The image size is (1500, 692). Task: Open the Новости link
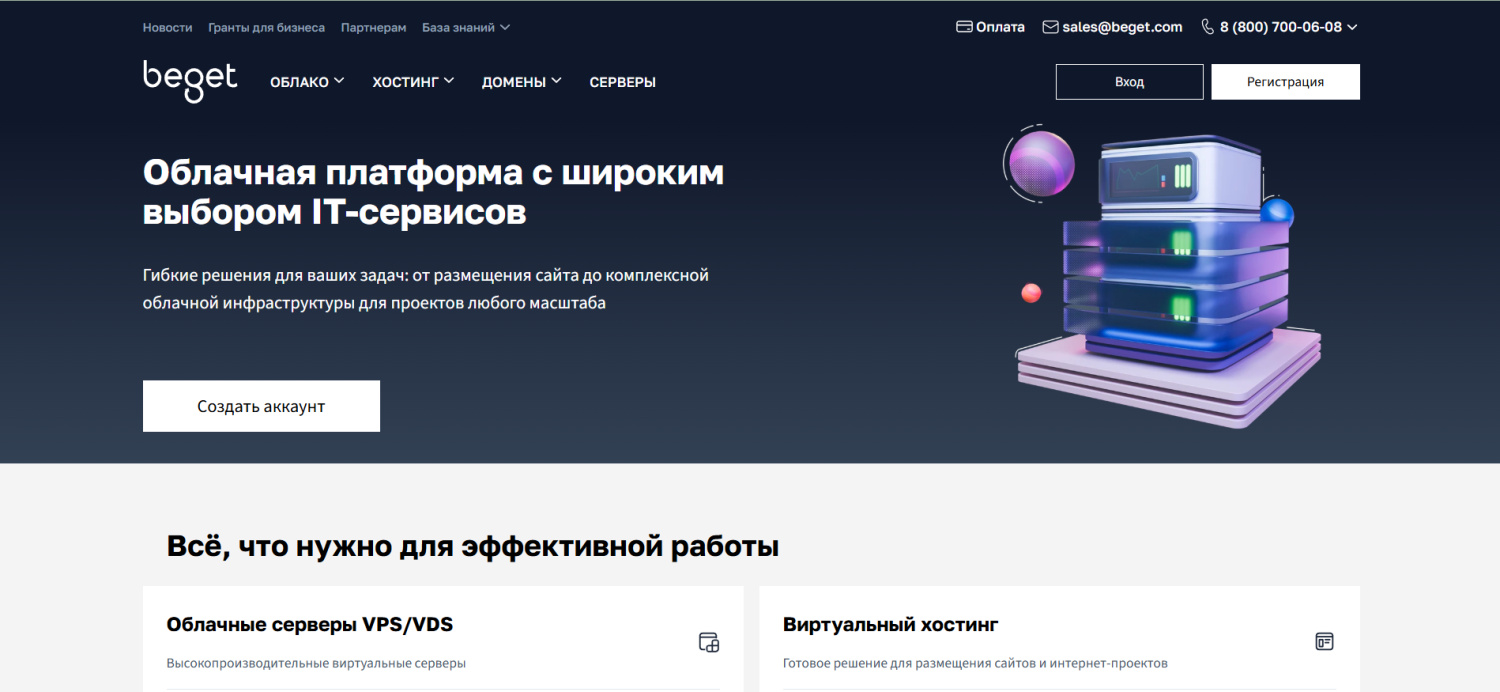coord(167,28)
